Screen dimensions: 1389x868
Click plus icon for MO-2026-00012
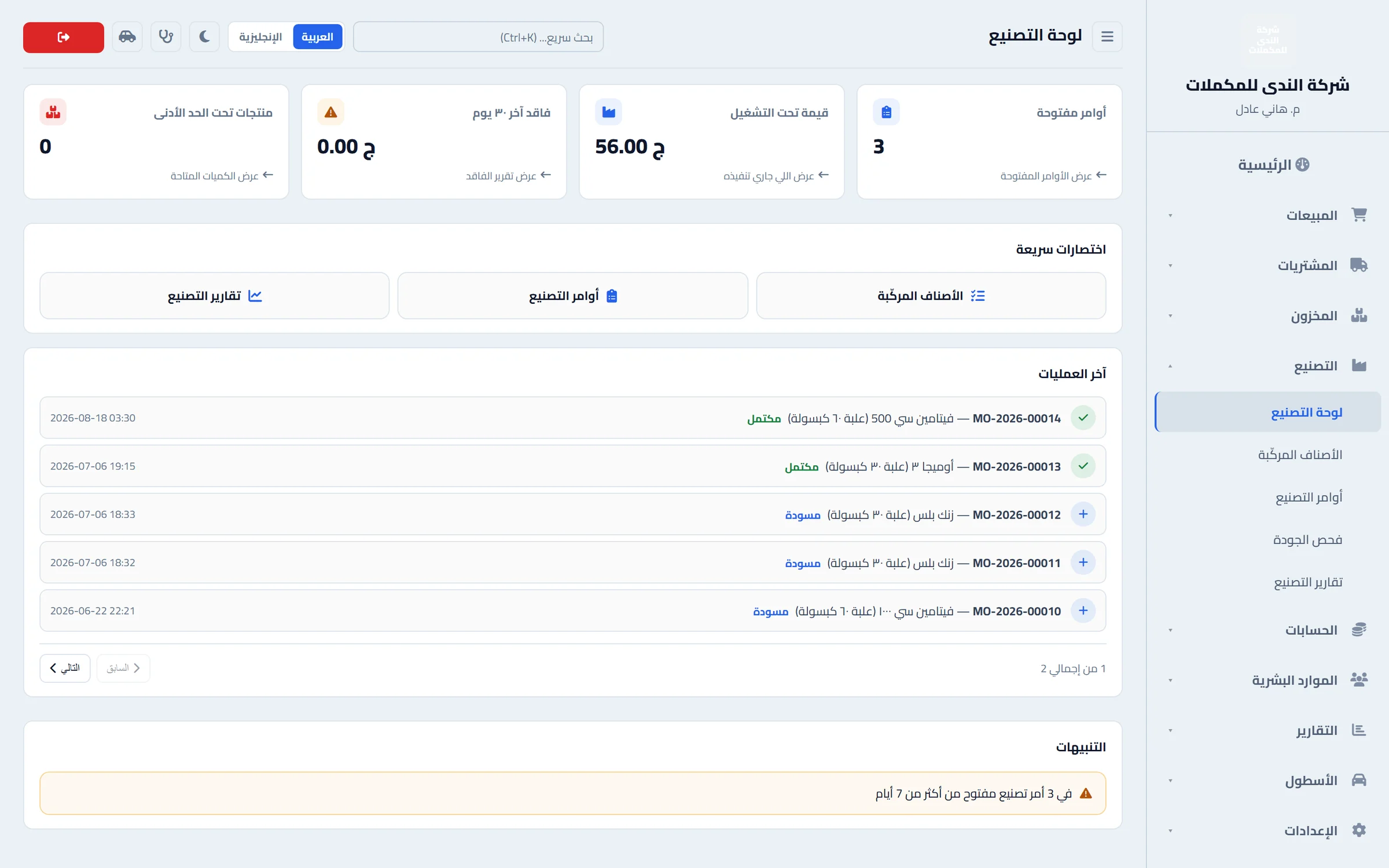coord(1083,514)
